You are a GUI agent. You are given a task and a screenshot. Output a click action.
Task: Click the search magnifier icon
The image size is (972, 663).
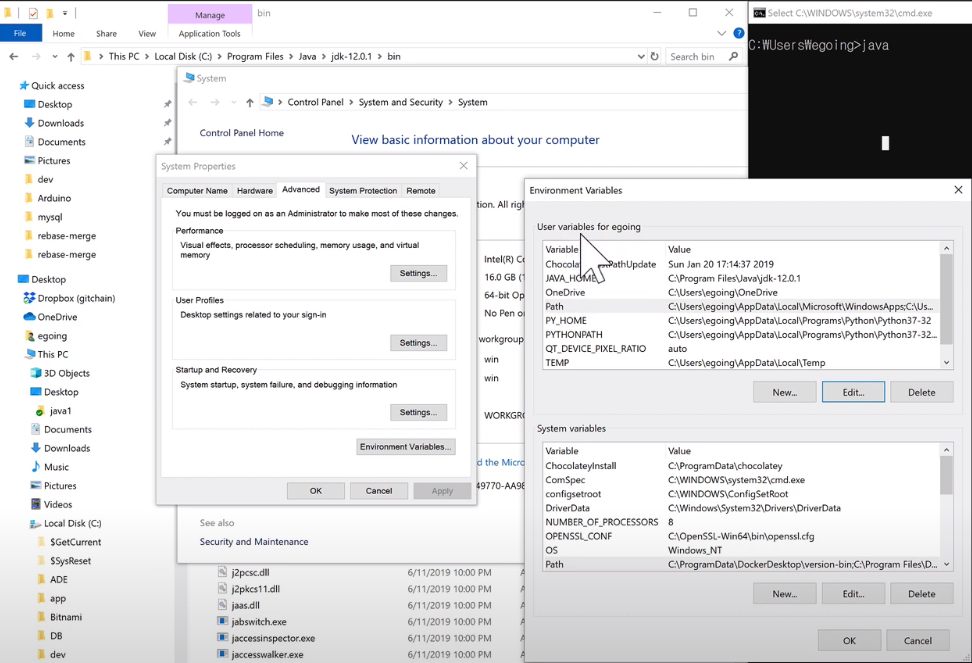733,56
